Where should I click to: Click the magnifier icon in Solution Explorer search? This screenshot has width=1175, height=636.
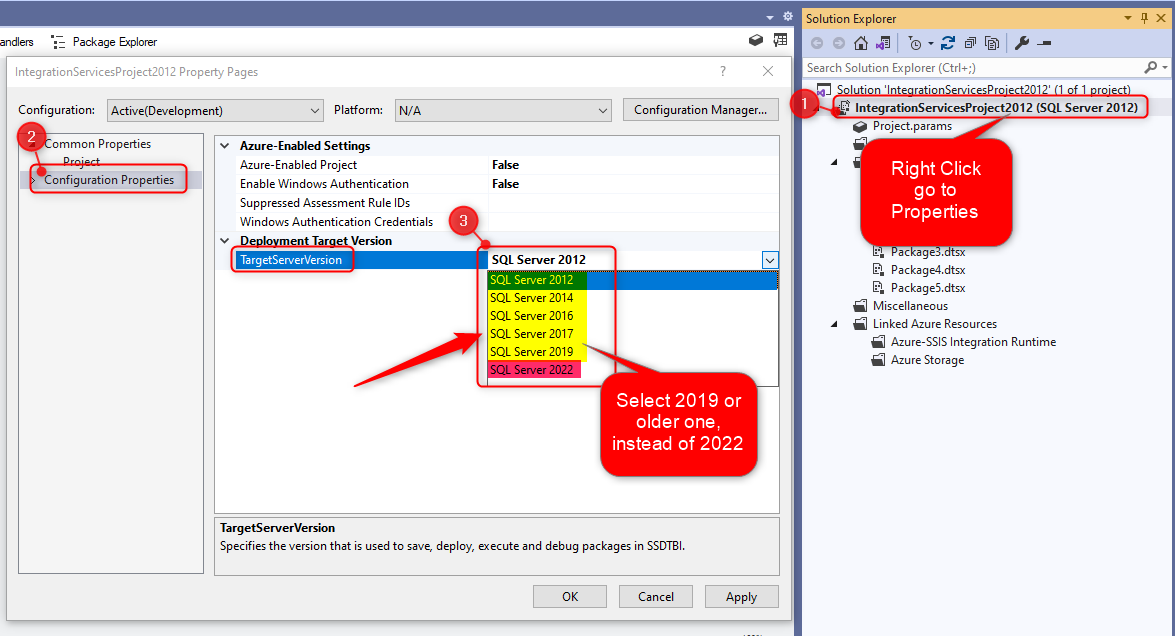pyautogui.click(x=1150, y=67)
